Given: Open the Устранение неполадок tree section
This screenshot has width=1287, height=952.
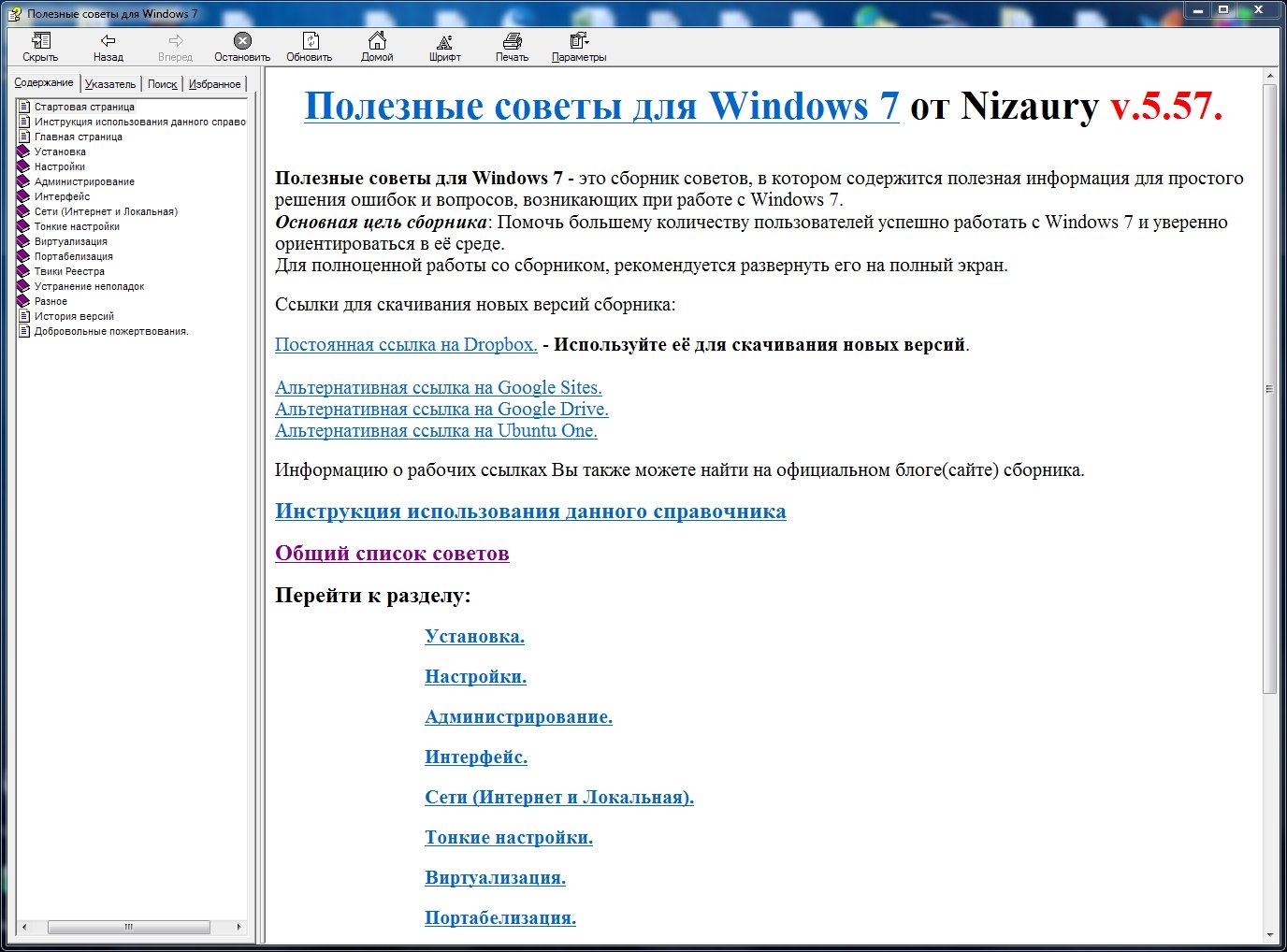Looking at the screenshot, I should pos(89,286).
